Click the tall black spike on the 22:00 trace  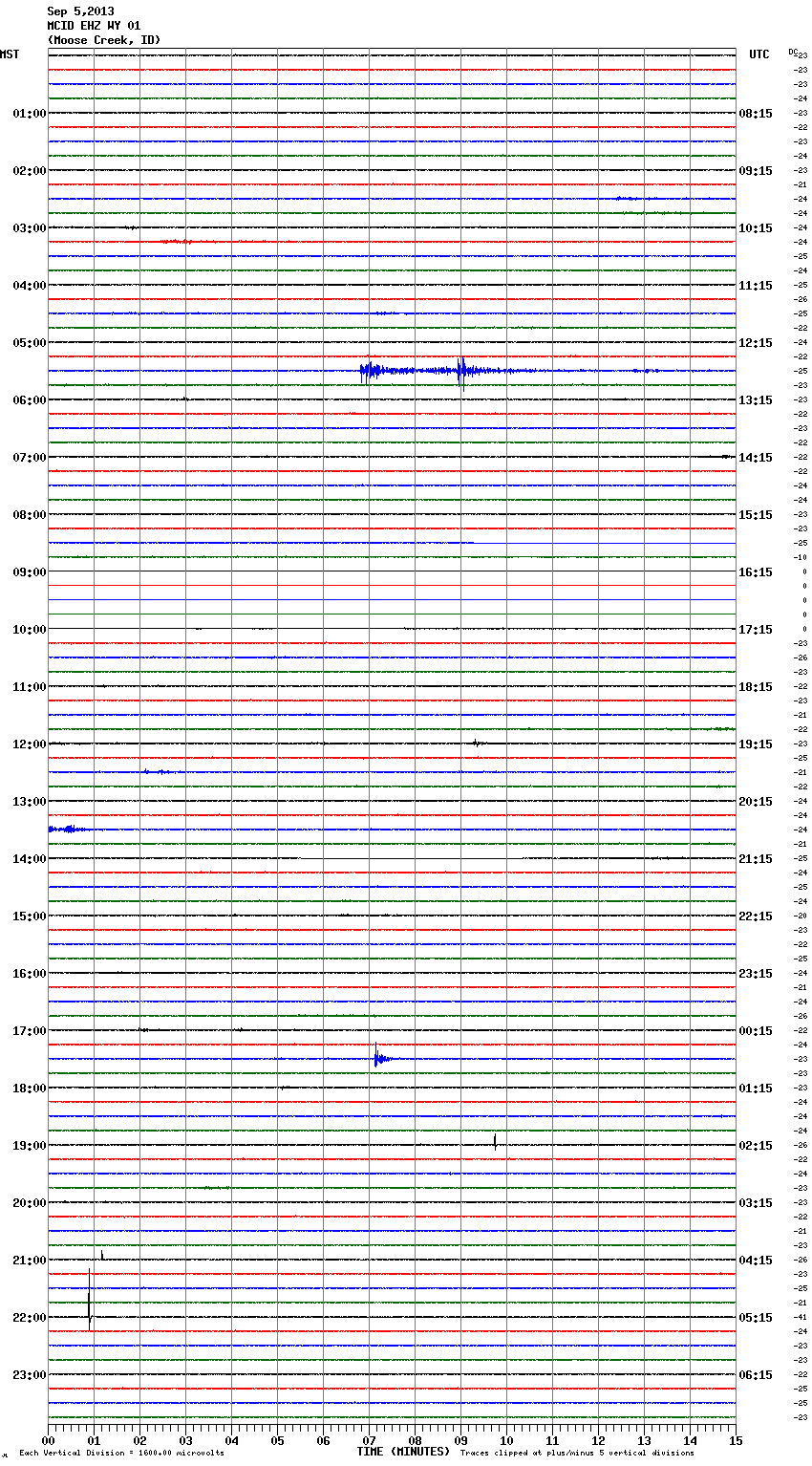pos(90,1300)
